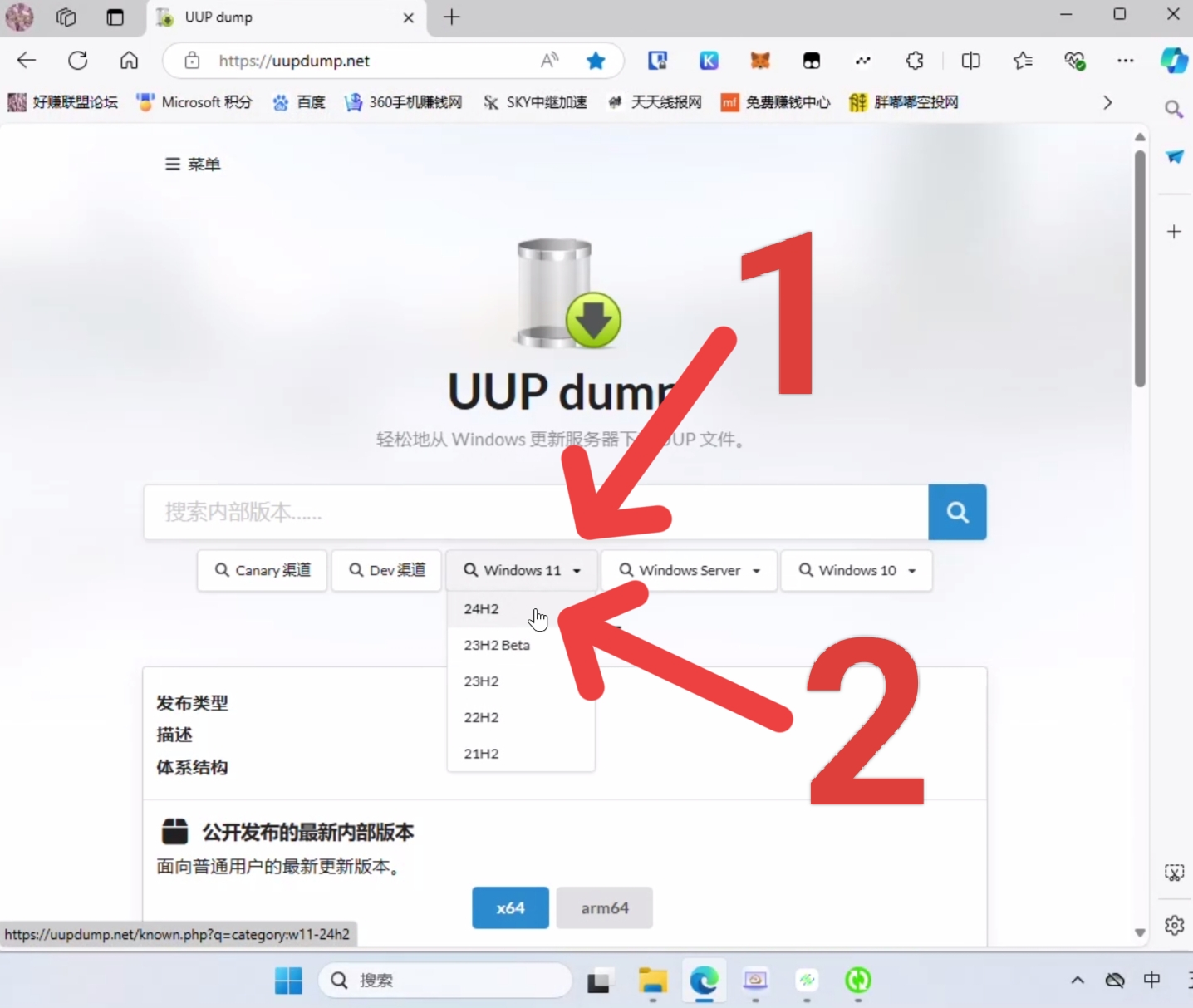
Task: Click the Dev 渠道 search button
Action: click(386, 570)
